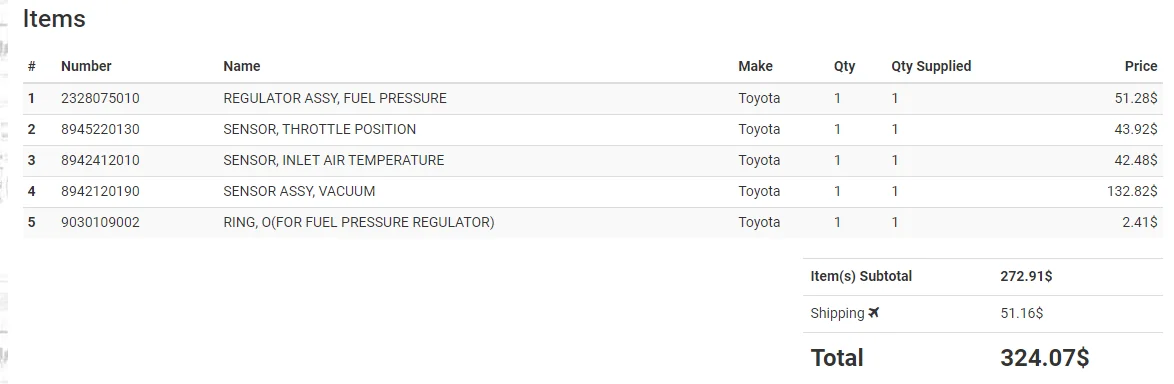Image resolution: width=1174 pixels, height=384 pixels.
Task: Select part number 8945220130
Action: (100, 129)
